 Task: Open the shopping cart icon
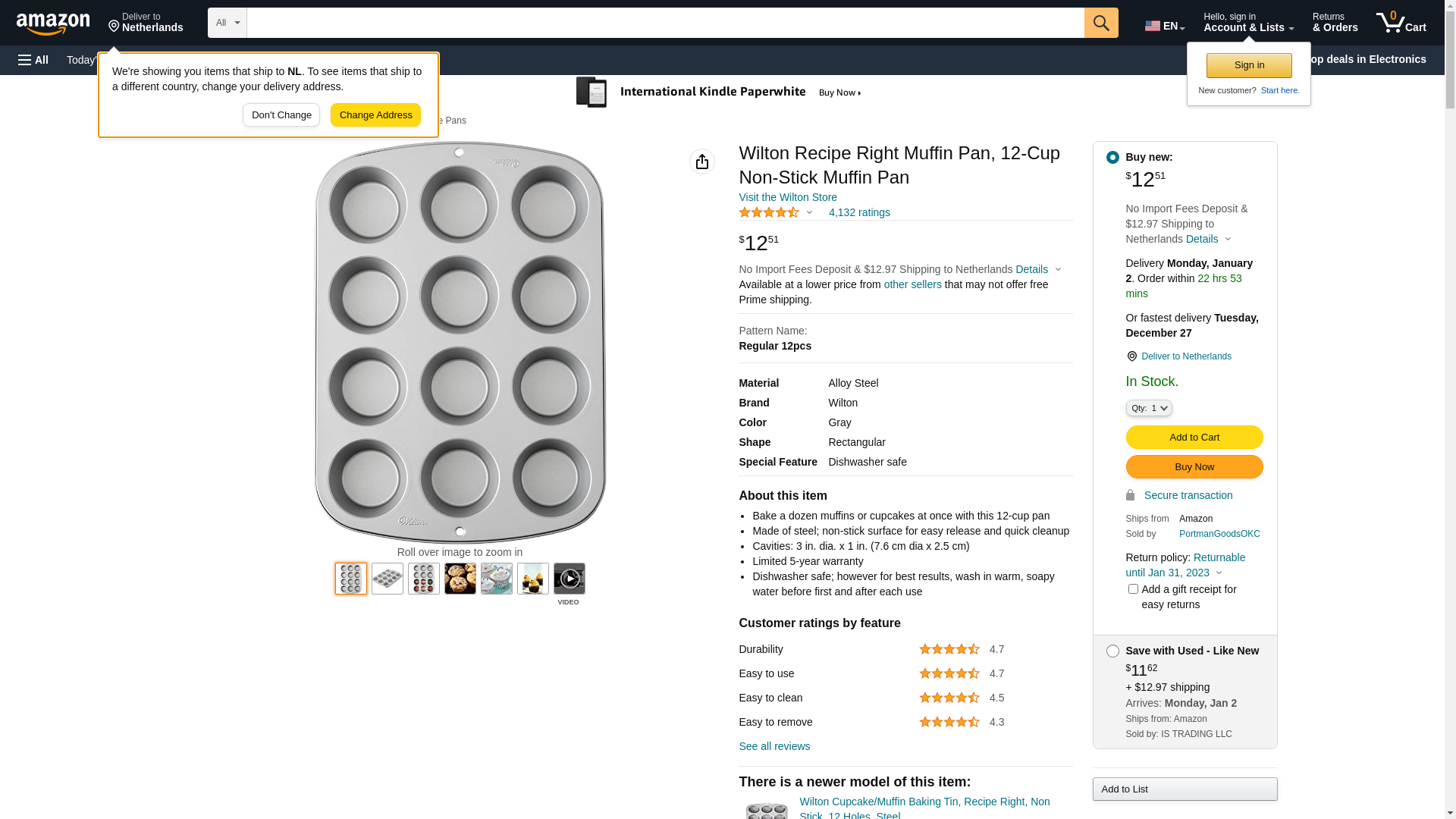point(1400,23)
